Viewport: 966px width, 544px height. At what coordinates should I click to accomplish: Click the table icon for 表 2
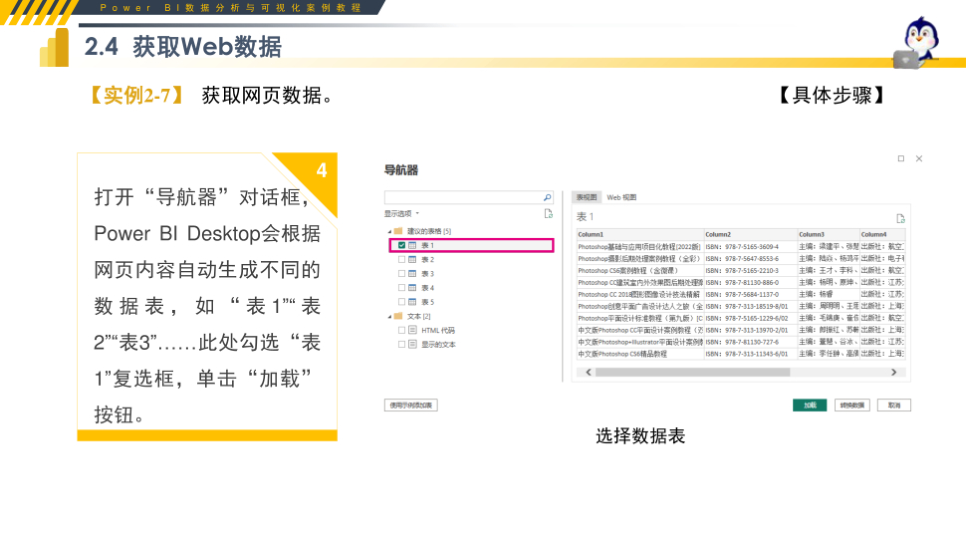point(412,259)
